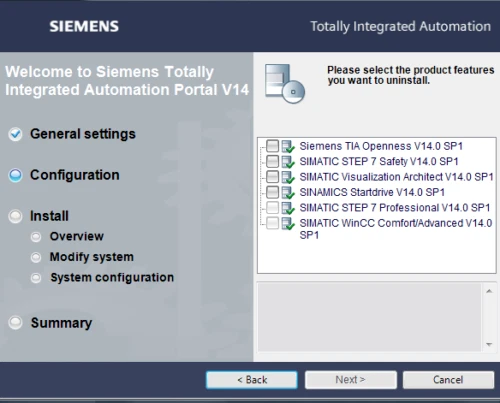Select the SIMATIC STEP 7 Safety V14.0 SP1 label
Screen dimensions: 500x403
point(379,161)
